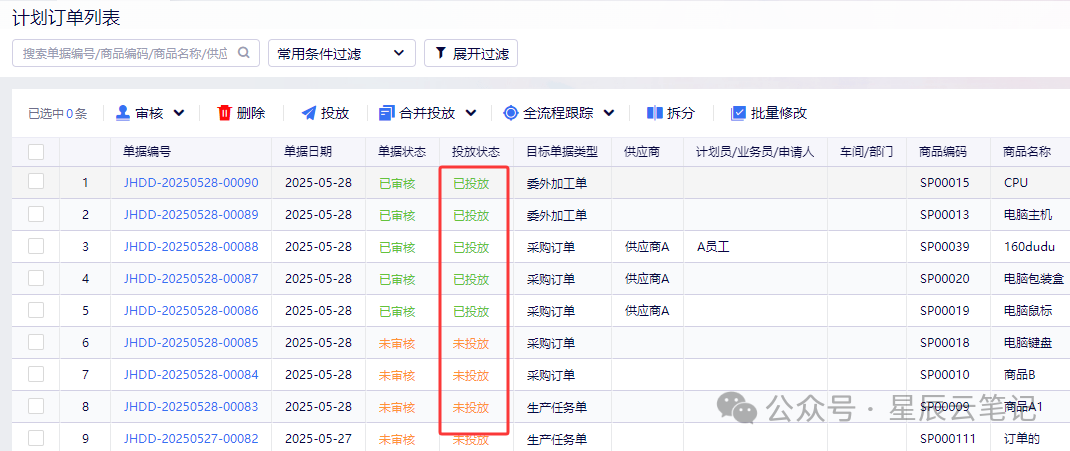The height and width of the screenshot is (451, 1070).
Task: Click the 已选中0条 selection count text
Action: 57,114
